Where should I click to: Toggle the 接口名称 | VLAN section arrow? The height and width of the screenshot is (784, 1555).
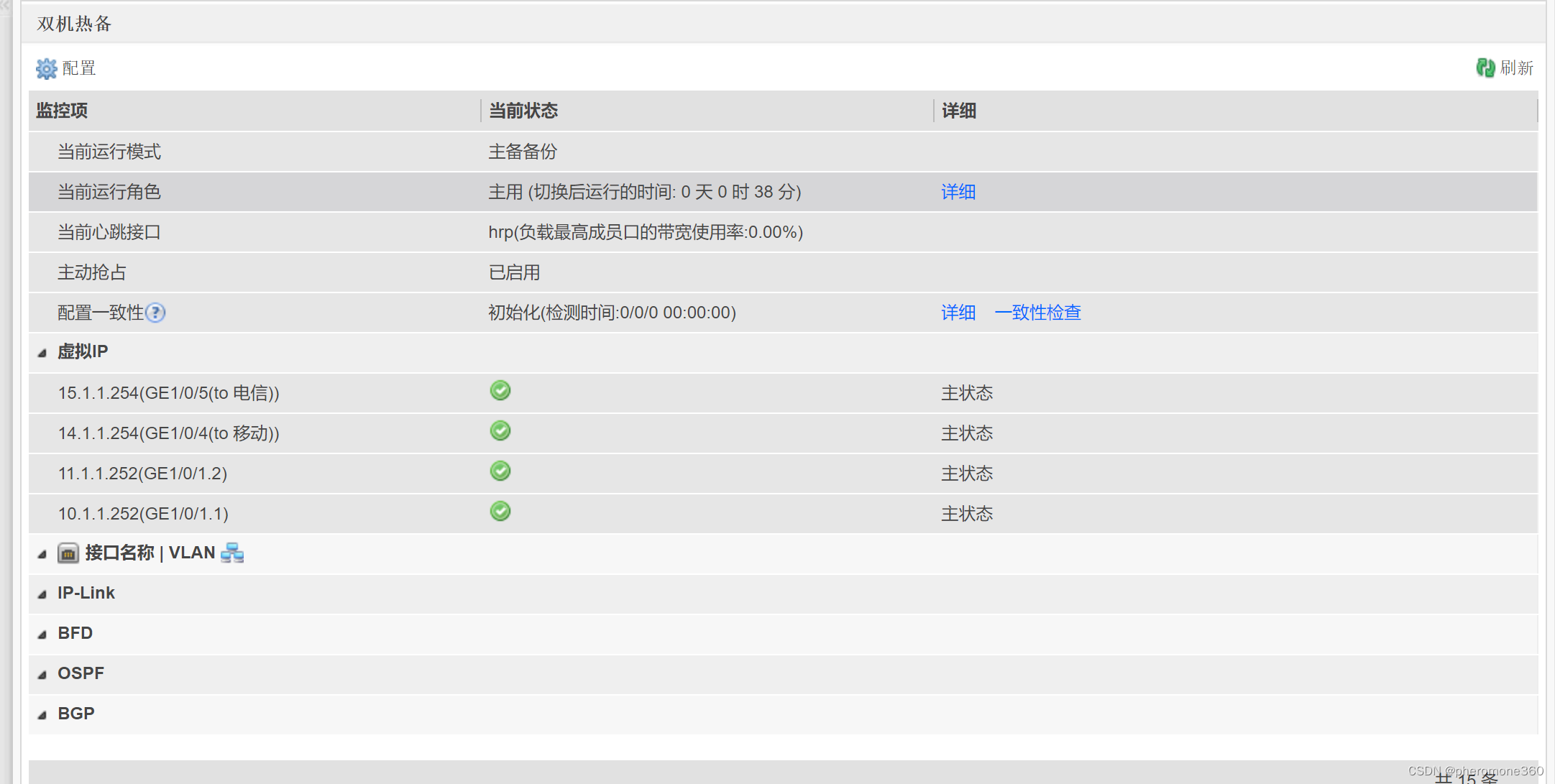[42, 554]
